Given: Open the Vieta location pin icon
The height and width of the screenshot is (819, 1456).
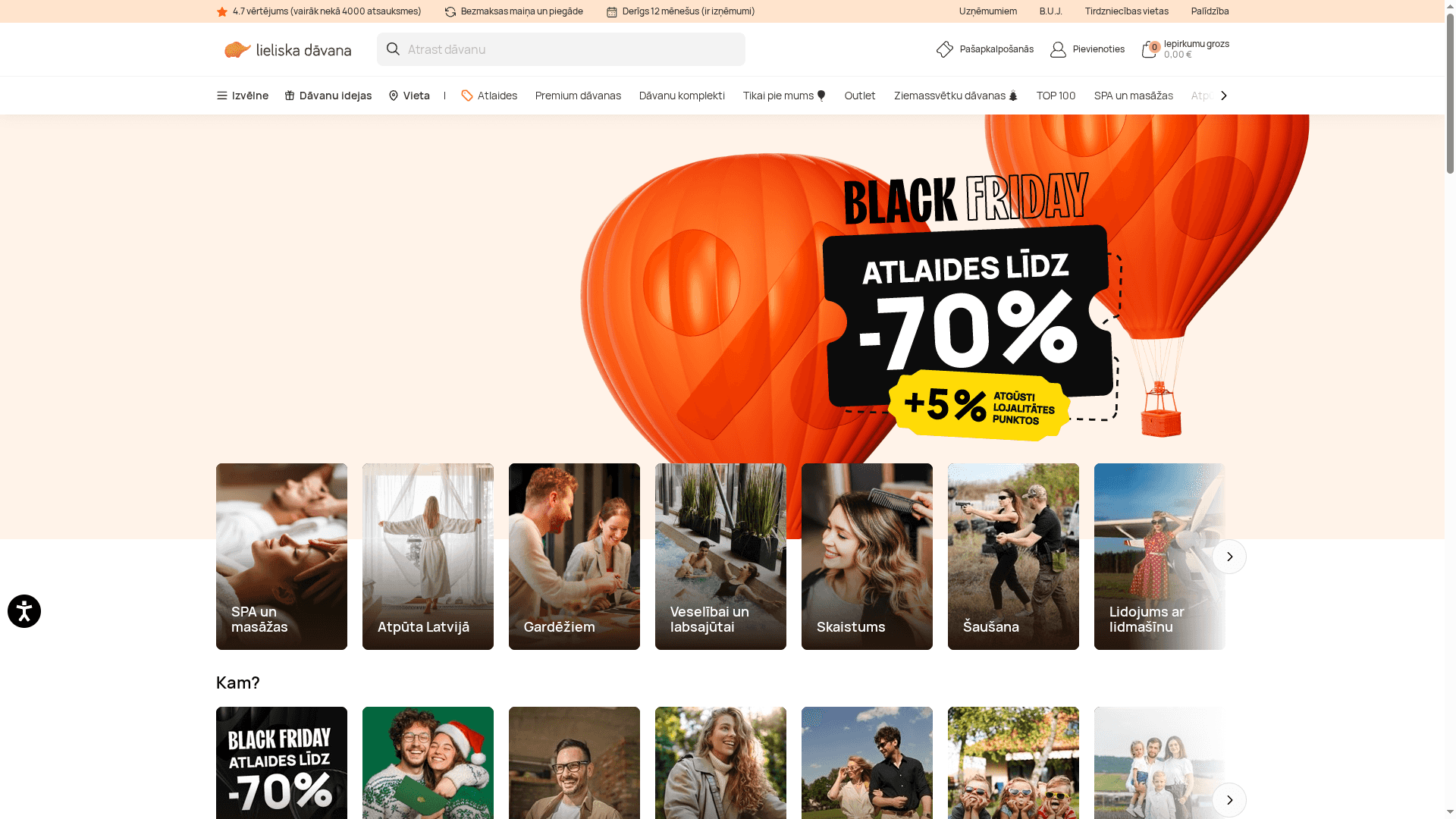Looking at the screenshot, I should (x=394, y=96).
